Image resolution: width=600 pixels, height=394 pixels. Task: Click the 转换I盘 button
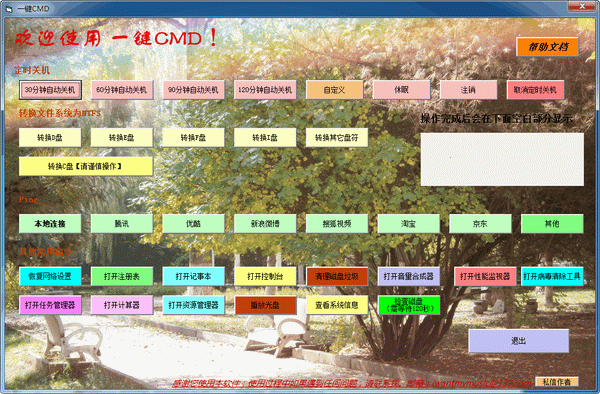pos(265,138)
